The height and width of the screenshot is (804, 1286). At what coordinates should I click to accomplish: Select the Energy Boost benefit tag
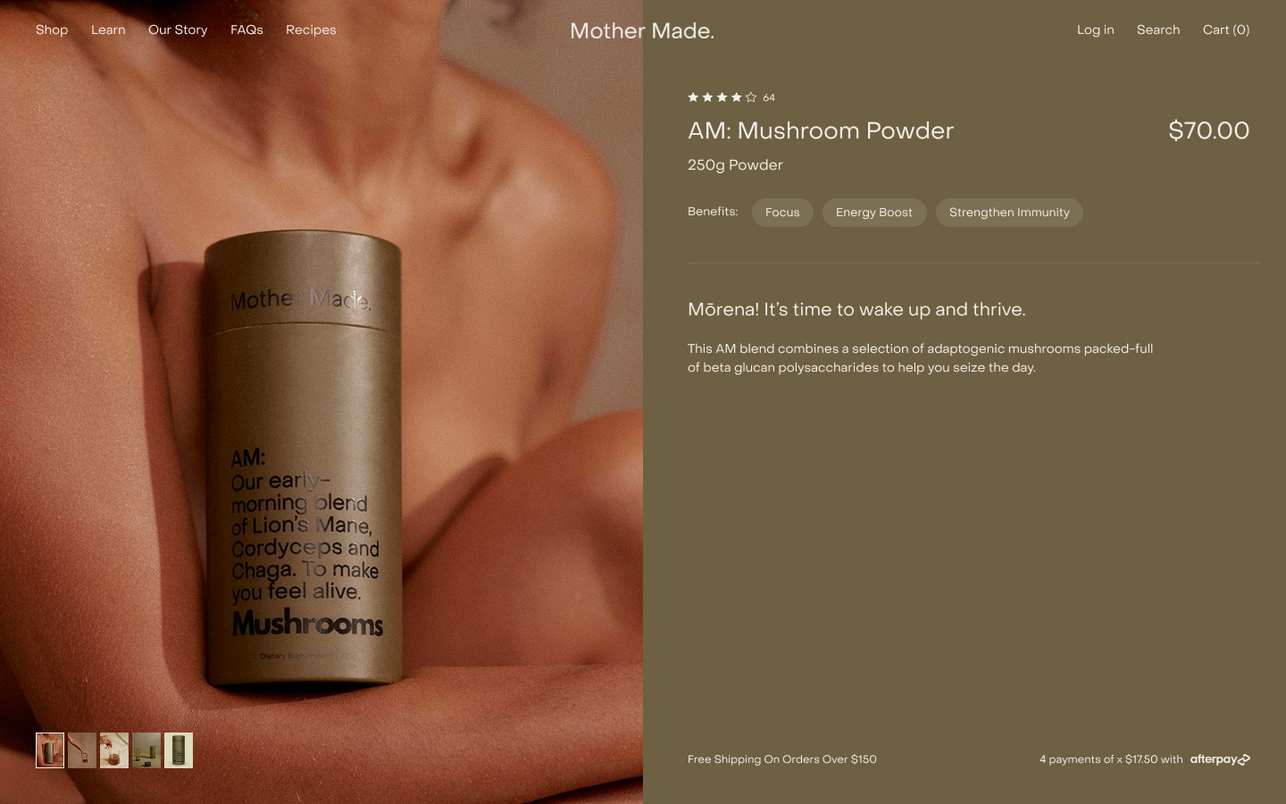click(x=874, y=212)
